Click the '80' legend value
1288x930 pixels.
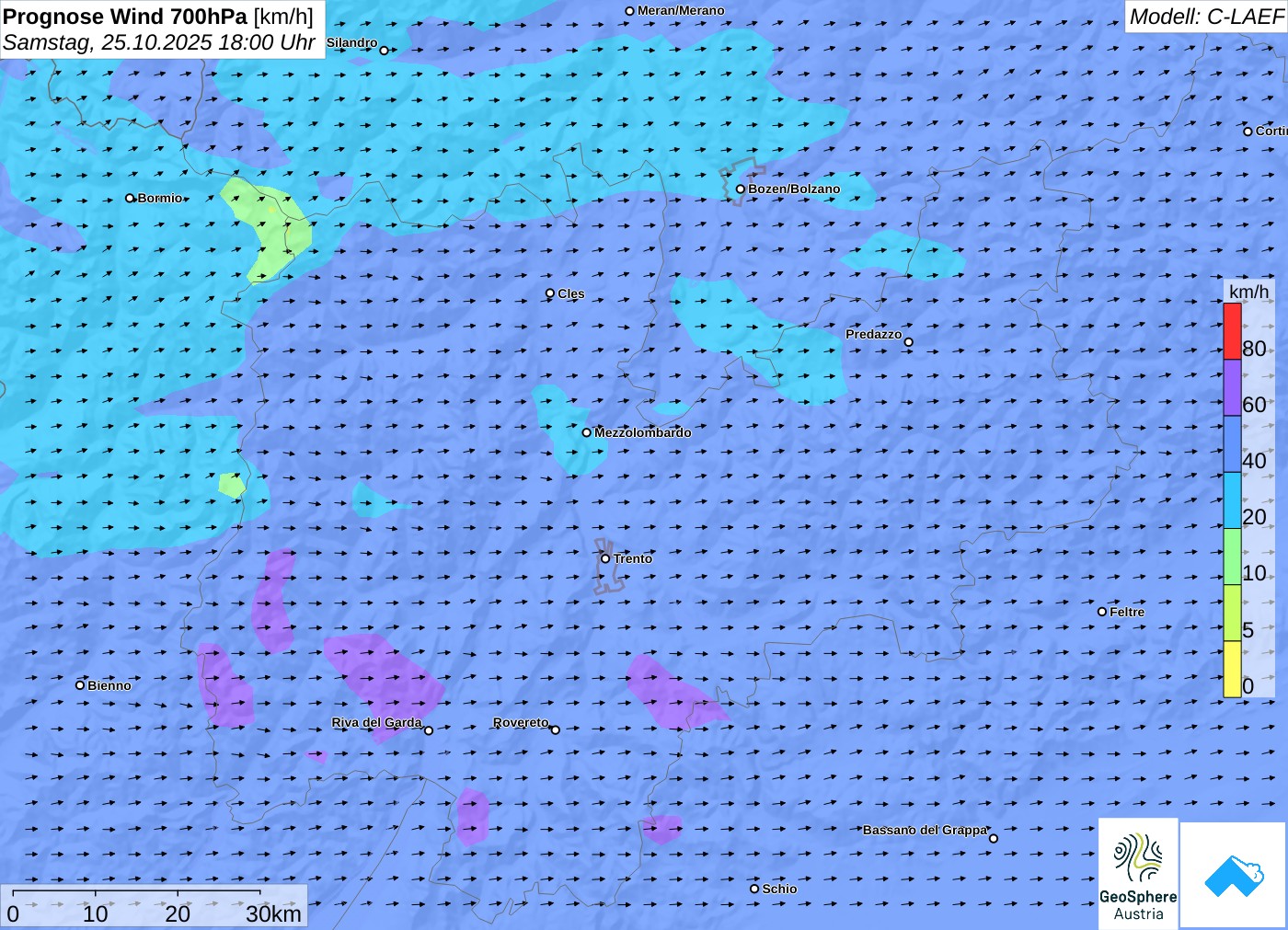click(1254, 349)
